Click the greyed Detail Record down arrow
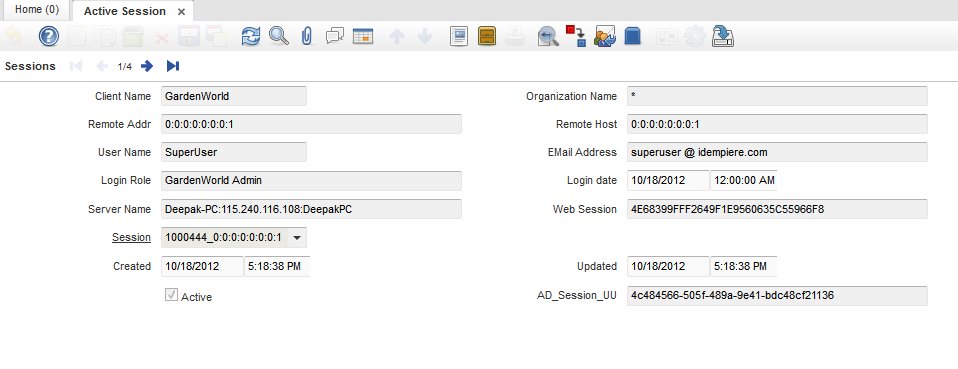 pos(425,37)
